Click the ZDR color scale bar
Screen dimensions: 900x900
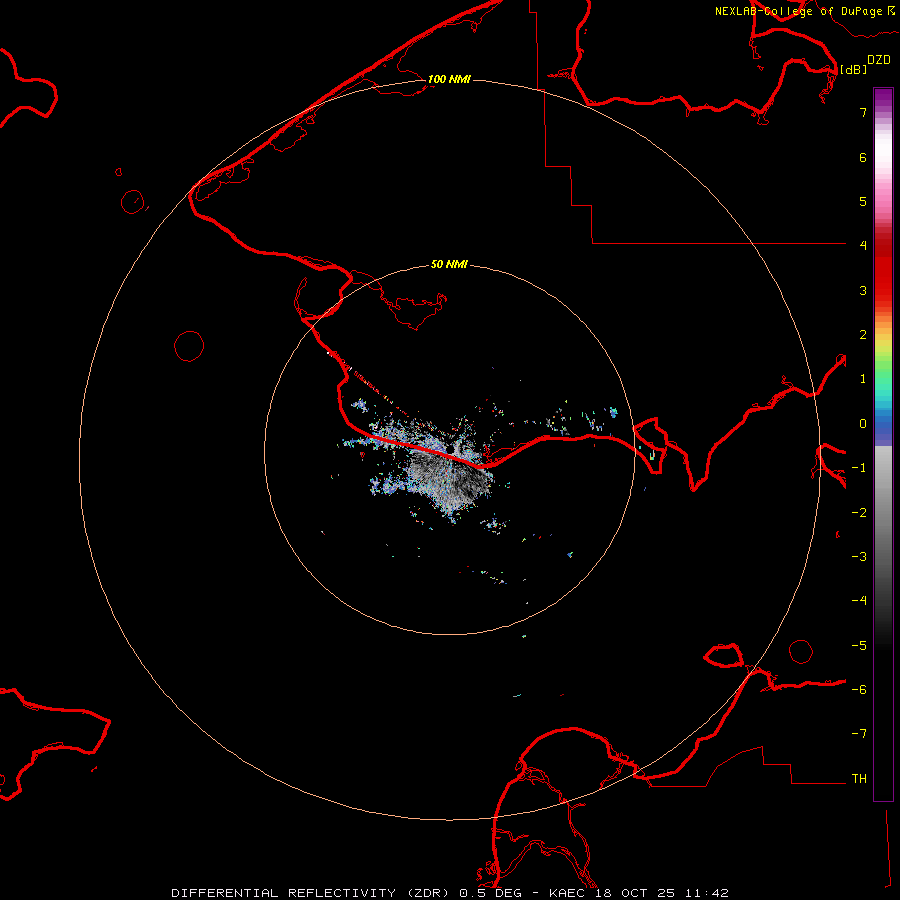883,444
